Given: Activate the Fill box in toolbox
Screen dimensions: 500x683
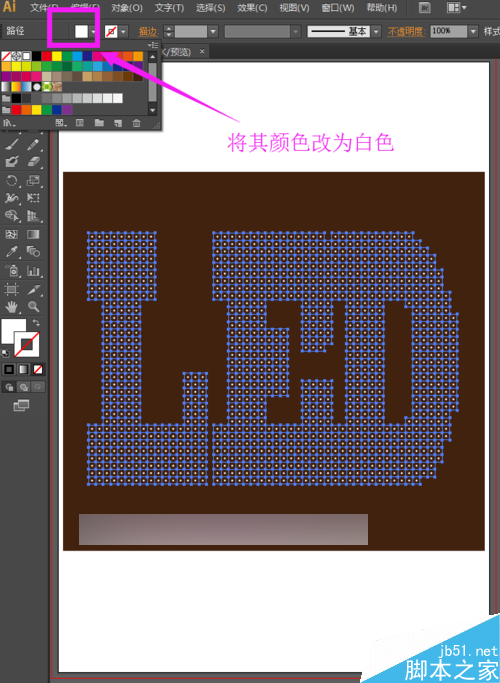Looking at the screenshot, I should tap(10, 329).
